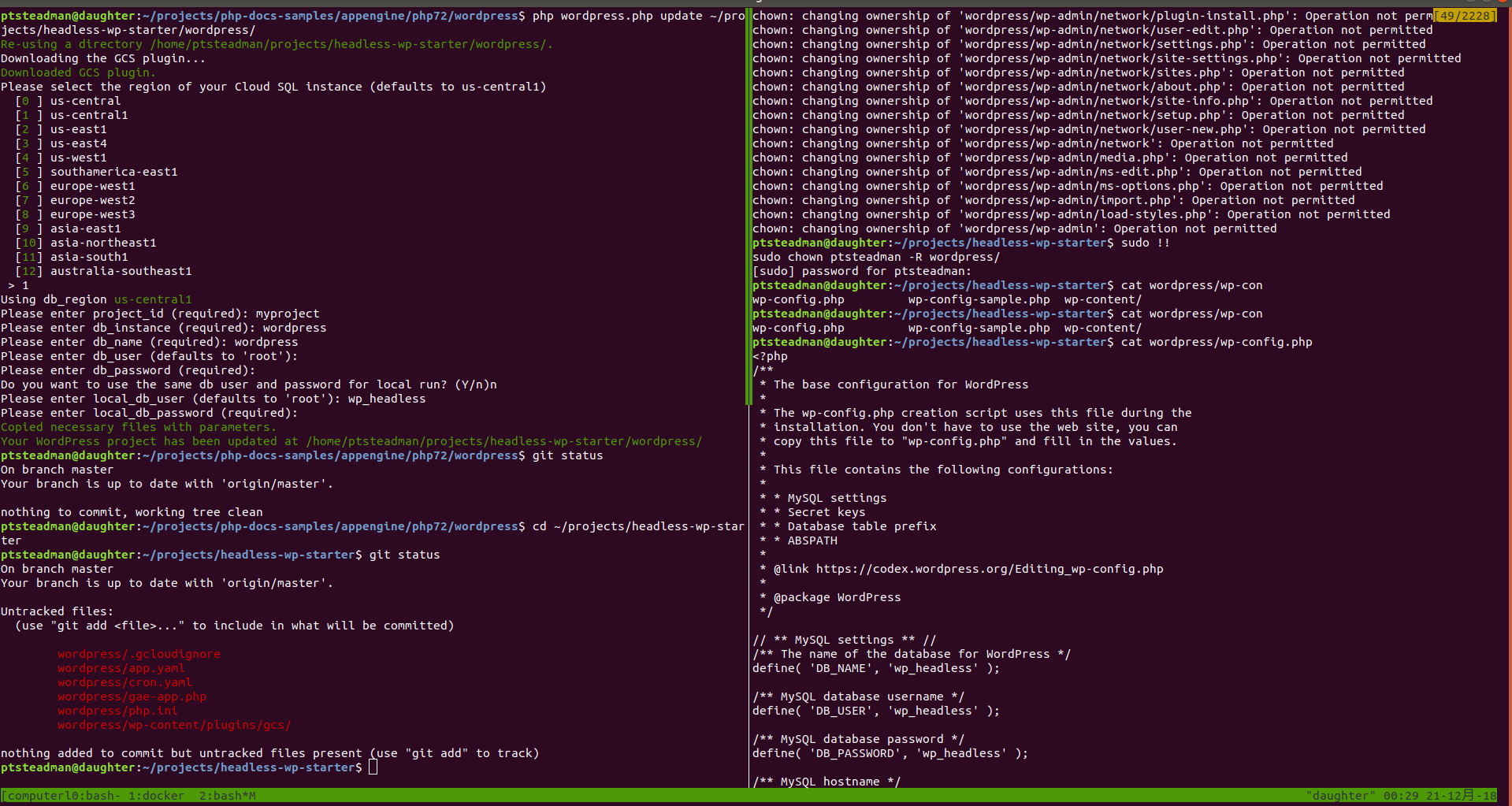Click the 'Please enter db_instance' line
This screenshot has height=806, width=1512.
pos(164,328)
